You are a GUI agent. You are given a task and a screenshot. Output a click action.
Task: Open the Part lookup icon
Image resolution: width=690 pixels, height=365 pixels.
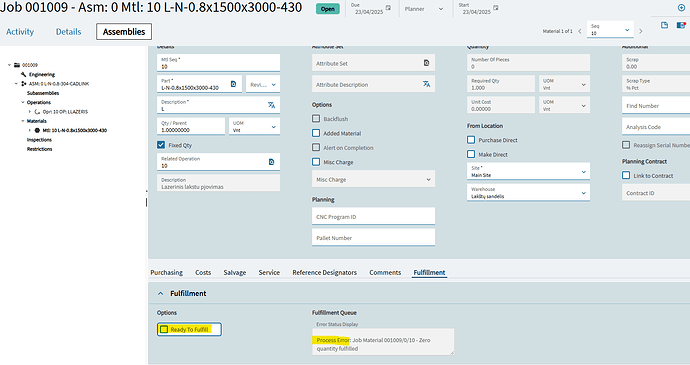coord(234,84)
